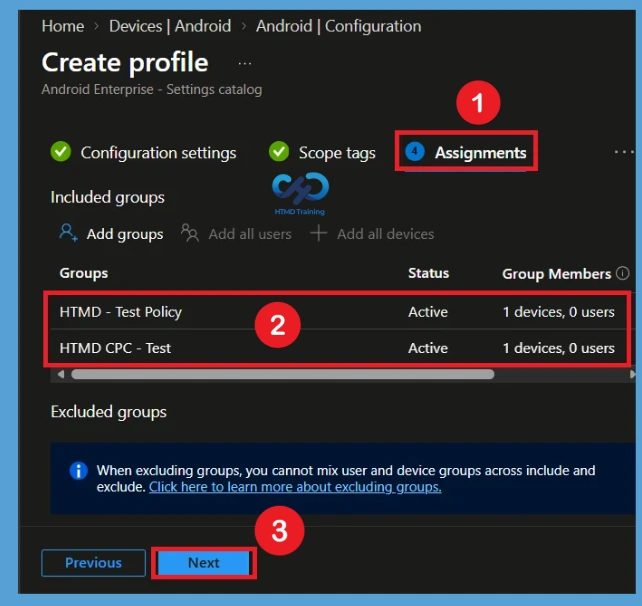This screenshot has width=642, height=606.
Task: Click member count for HTMD CPC - Test
Action: pos(558,348)
